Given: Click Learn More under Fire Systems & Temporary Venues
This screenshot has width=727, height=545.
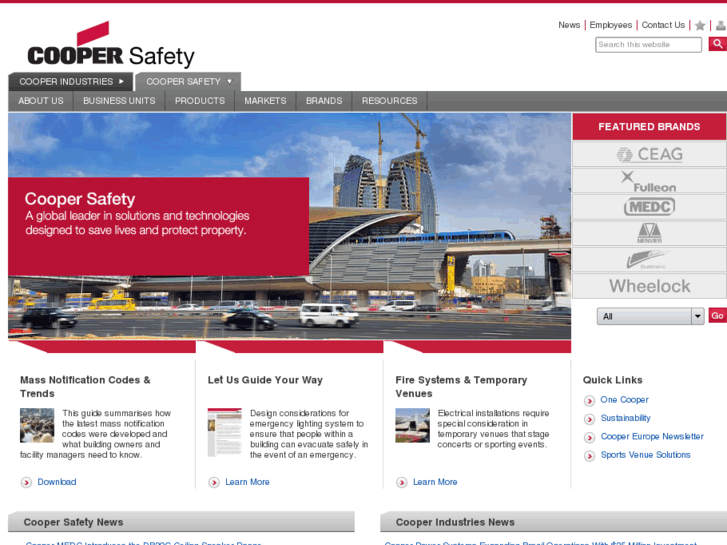Looking at the screenshot, I should pyautogui.click(x=435, y=482).
